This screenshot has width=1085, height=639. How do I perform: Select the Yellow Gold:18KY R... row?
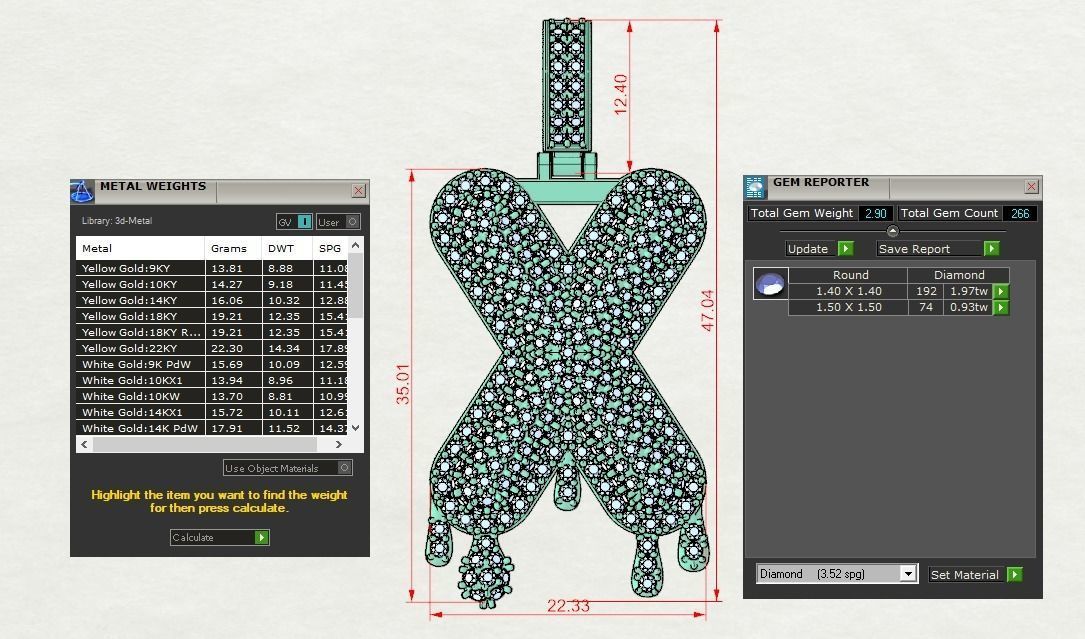212,332
